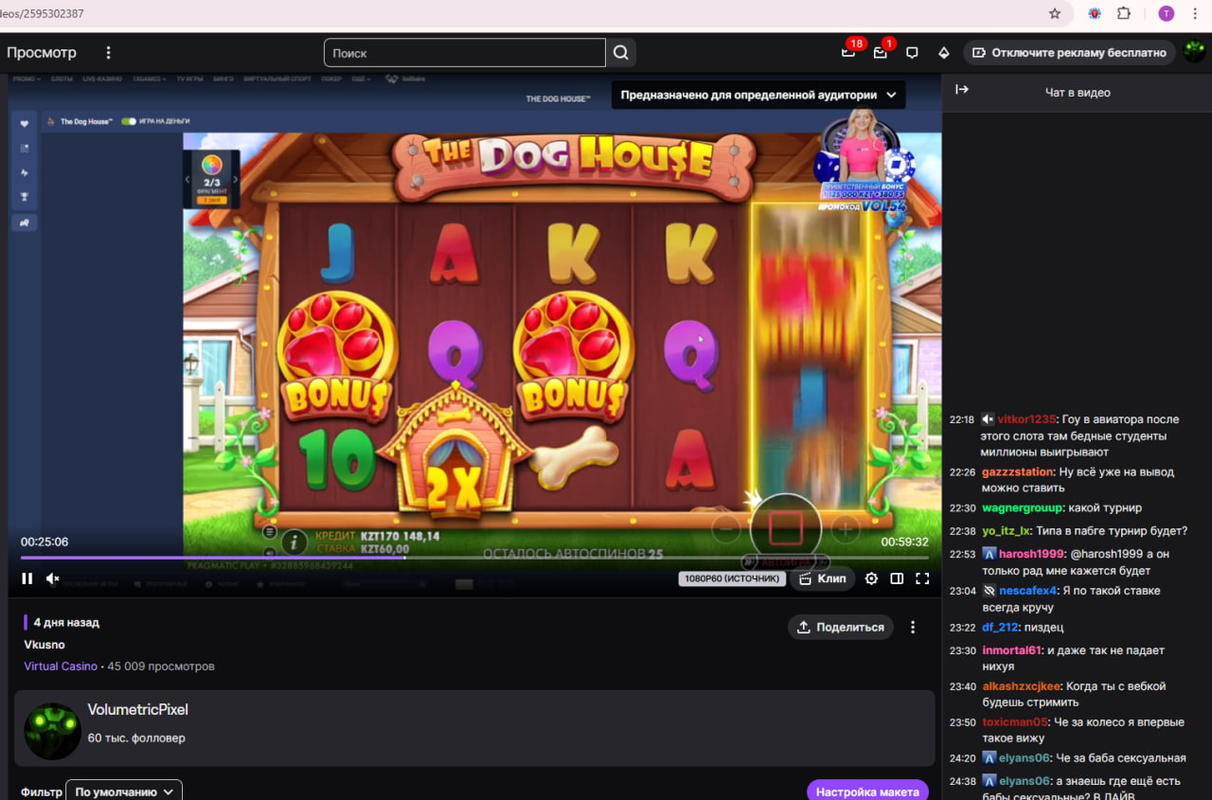The height and width of the screenshot is (800, 1212).
Task: Select 1080P60 (ИСТОЧНИК) quality badge
Action: (x=732, y=578)
